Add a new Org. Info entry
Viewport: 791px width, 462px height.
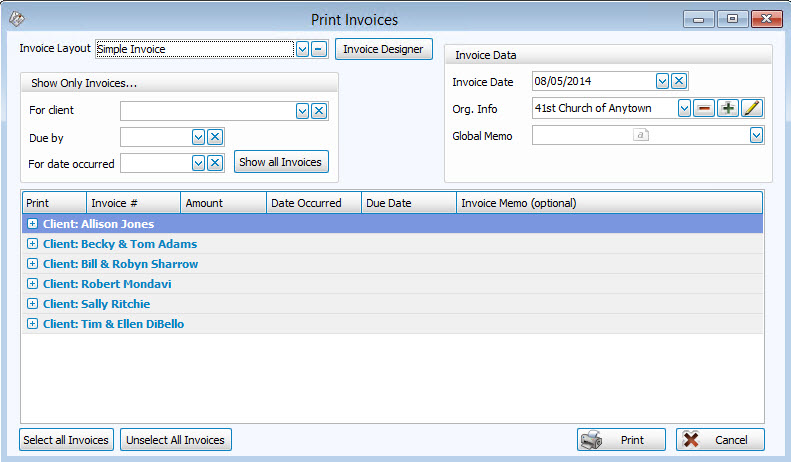(728, 109)
